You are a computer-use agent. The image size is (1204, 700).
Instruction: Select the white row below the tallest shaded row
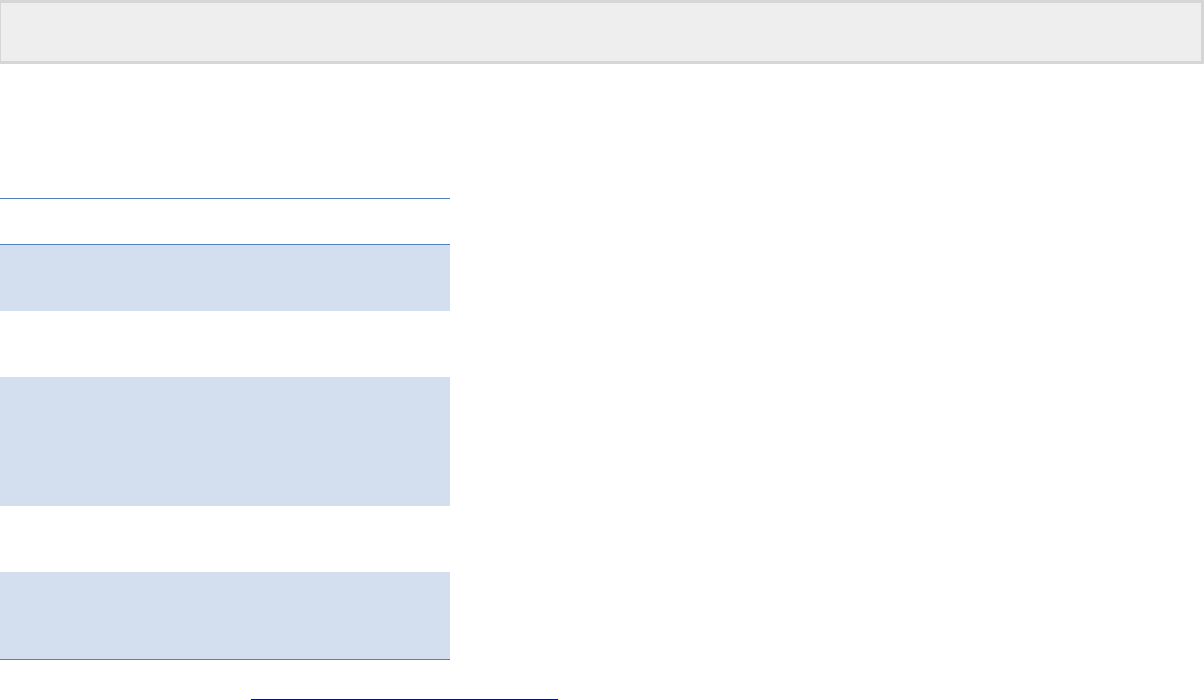tap(225, 539)
